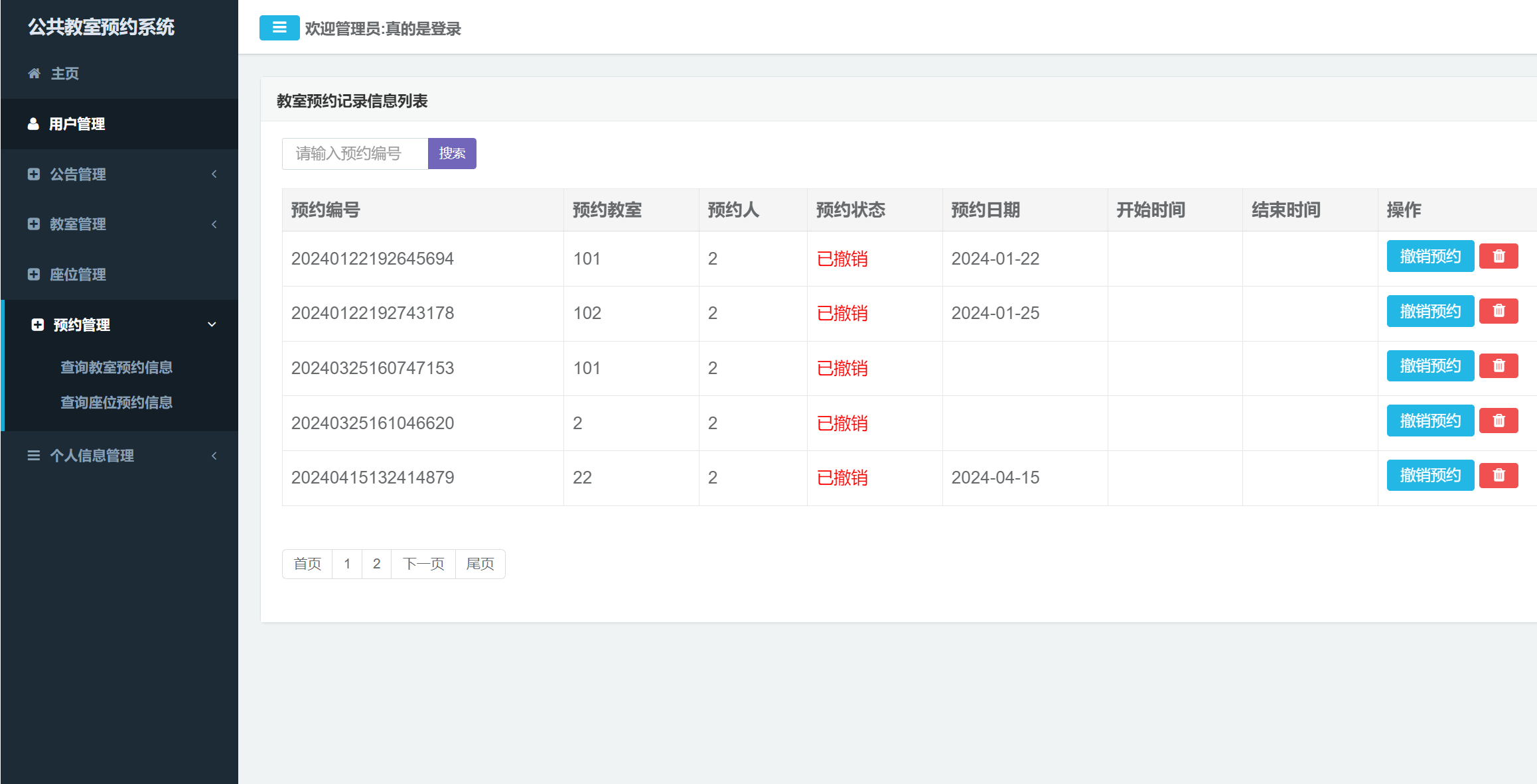Screen dimensions: 1537x784
Task: Open 查询教室预约信息 submenu item
Action: pos(116,367)
